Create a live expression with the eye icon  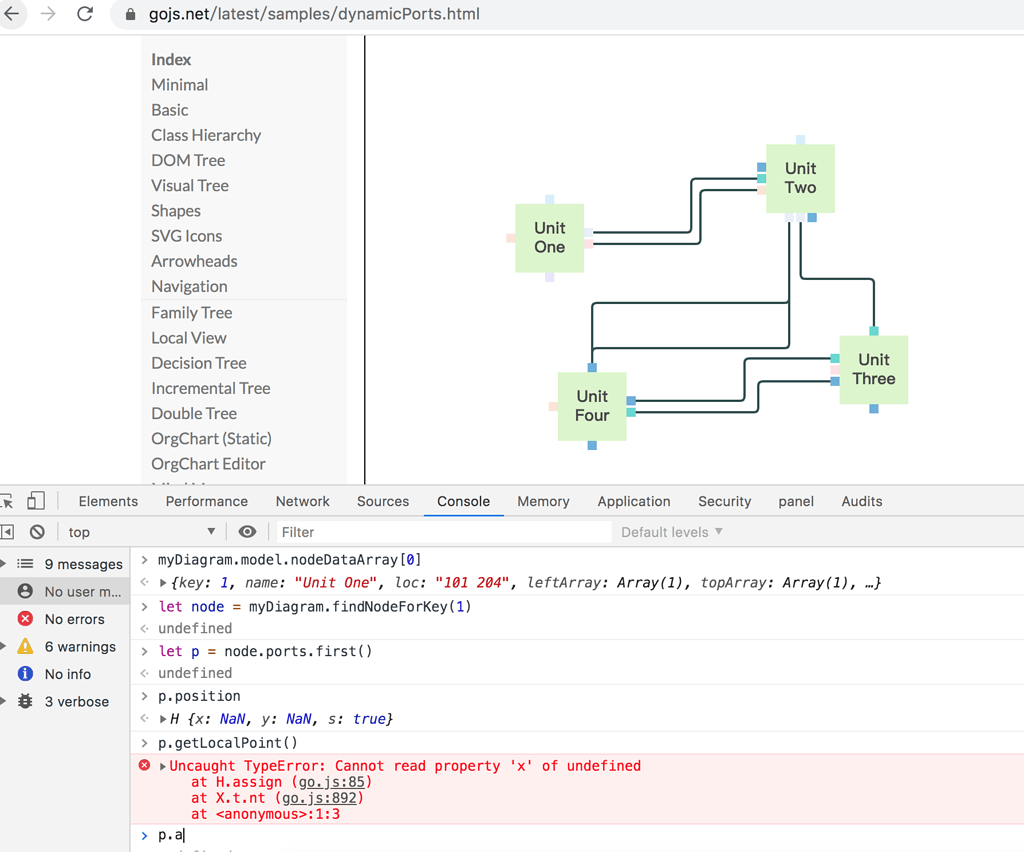(x=248, y=532)
